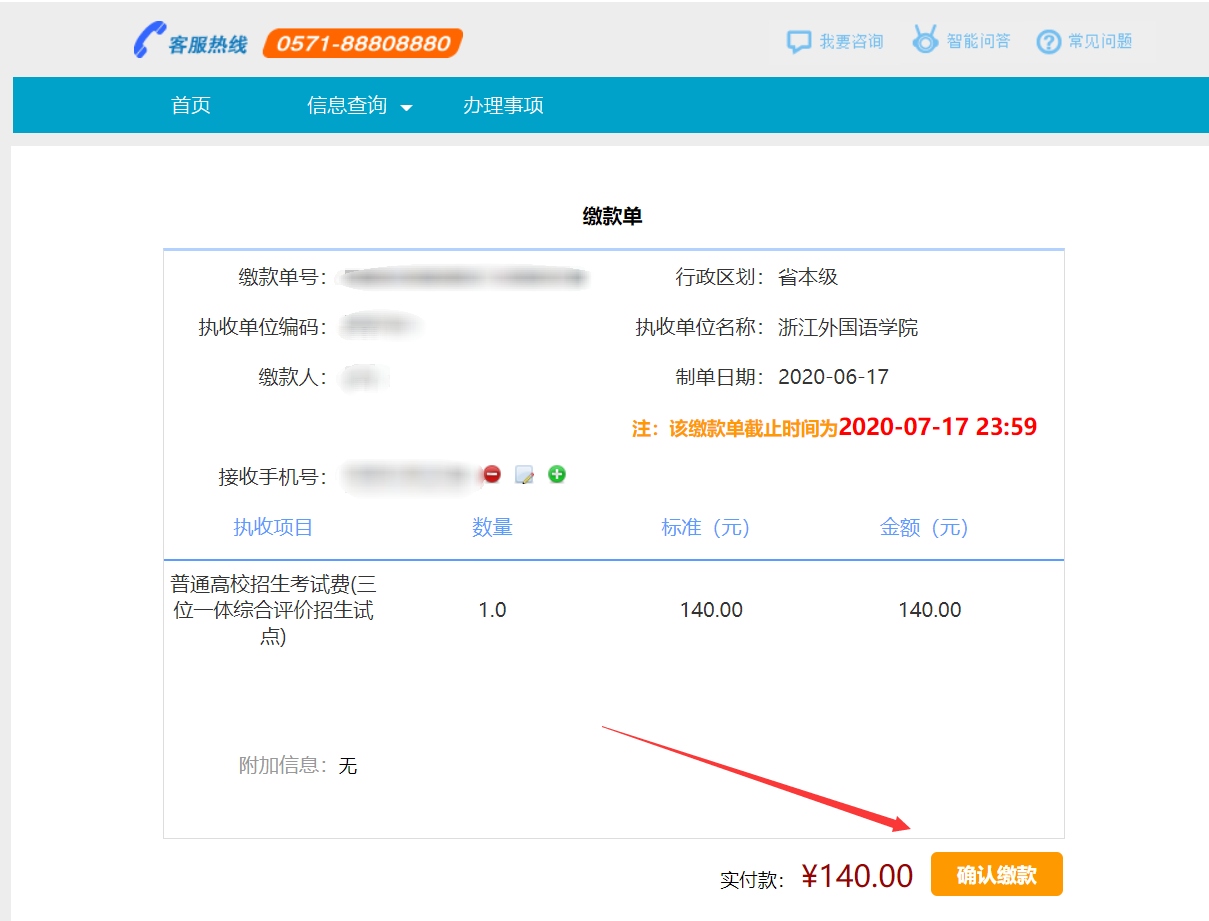Click the blurred 接收手机号 number field
Image resolution: width=1209 pixels, height=921 pixels.
(405, 476)
